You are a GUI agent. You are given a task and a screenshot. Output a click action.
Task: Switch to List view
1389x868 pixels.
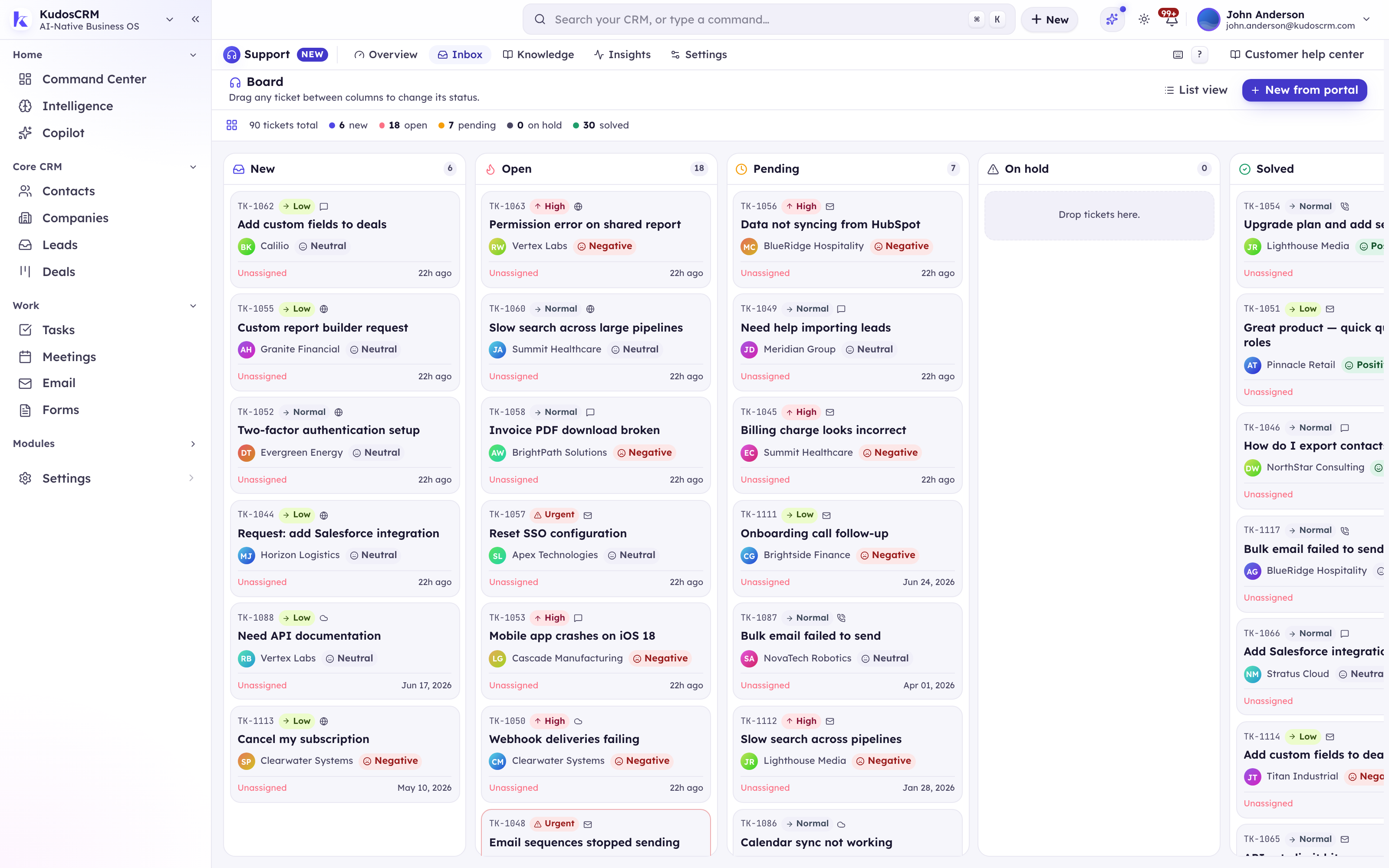point(1195,90)
